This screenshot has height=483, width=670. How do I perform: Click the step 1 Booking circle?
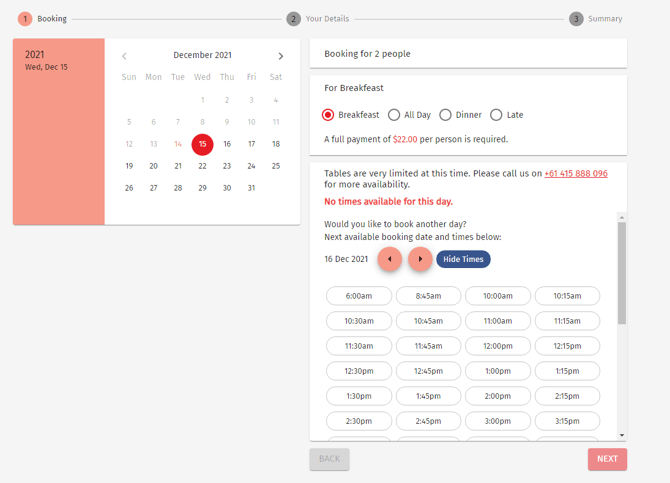tap(25, 19)
